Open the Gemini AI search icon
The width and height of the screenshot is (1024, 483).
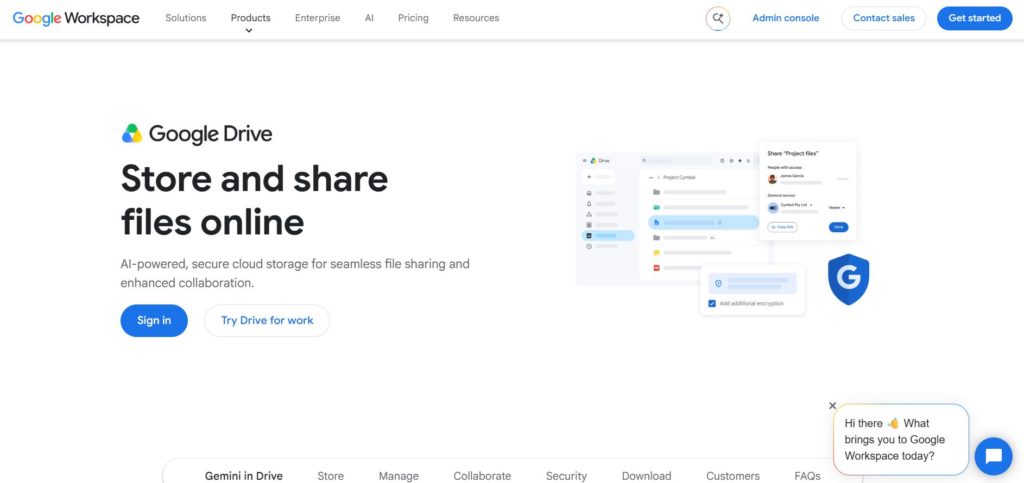pyautogui.click(x=718, y=18)
